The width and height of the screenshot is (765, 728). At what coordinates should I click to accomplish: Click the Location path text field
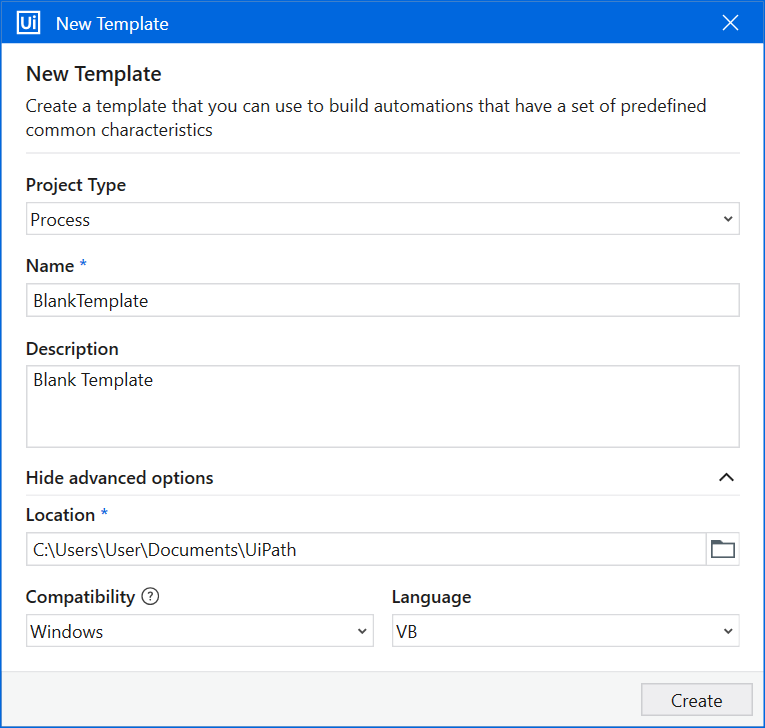click(x=366, y=549)
